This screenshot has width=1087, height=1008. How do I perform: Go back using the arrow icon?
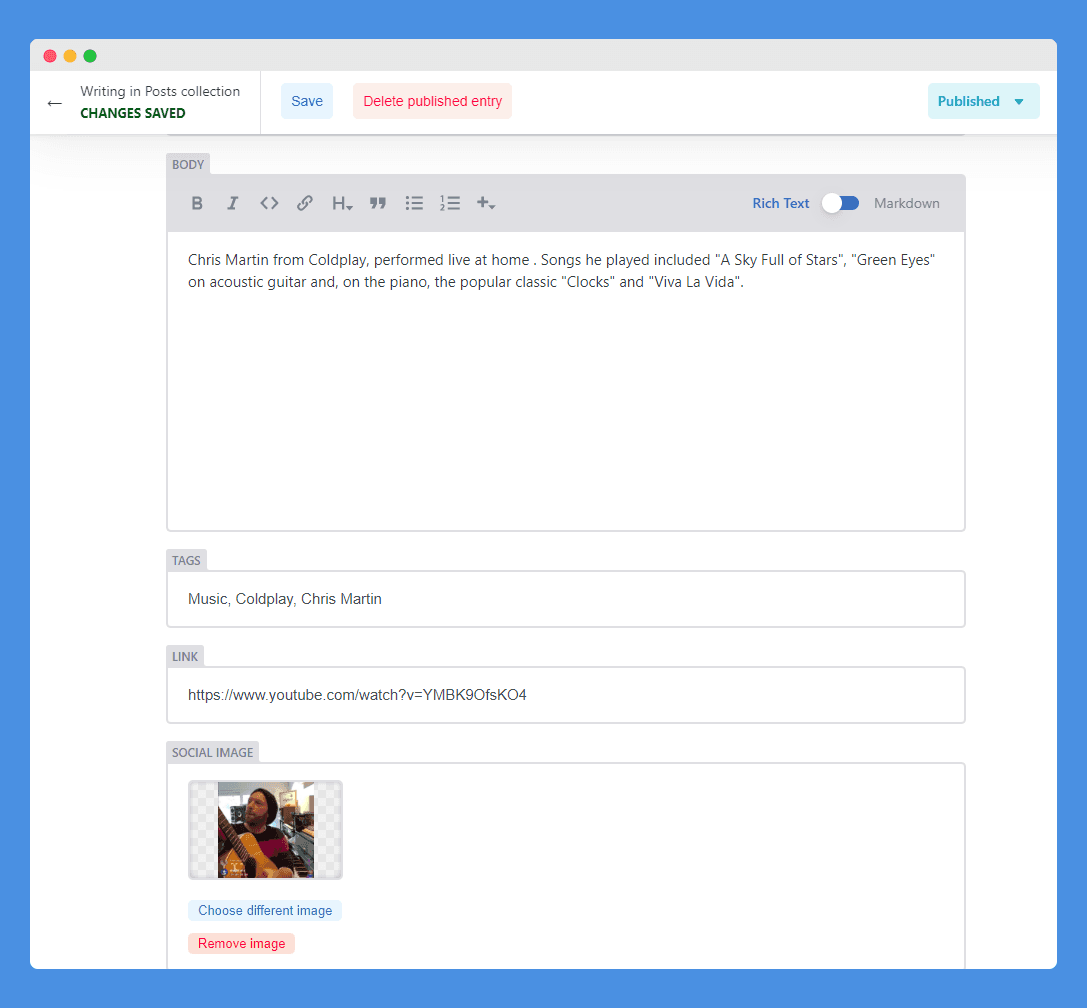coord(55,101)
